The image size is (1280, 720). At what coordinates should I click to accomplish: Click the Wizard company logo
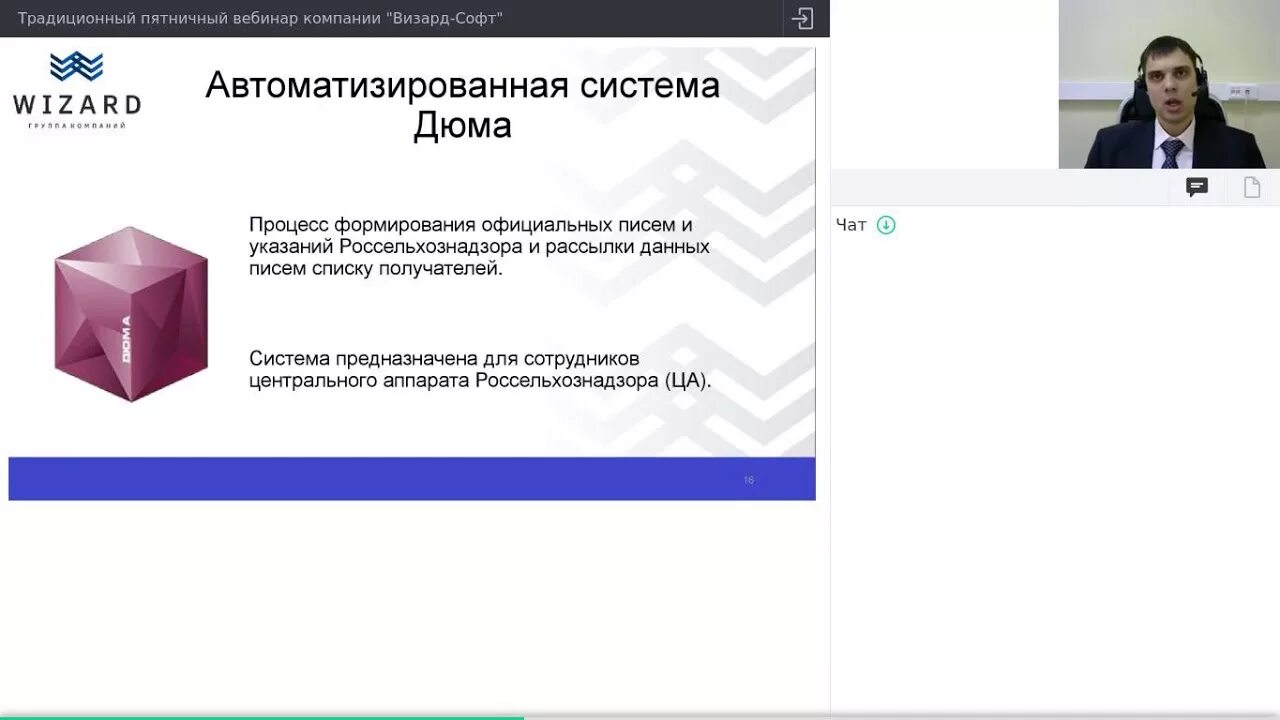77,90
